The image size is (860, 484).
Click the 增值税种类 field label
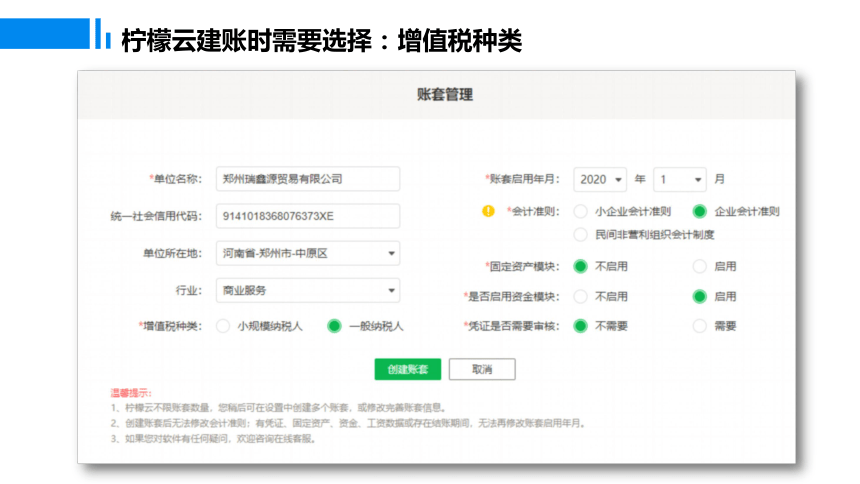coord(171,326)
